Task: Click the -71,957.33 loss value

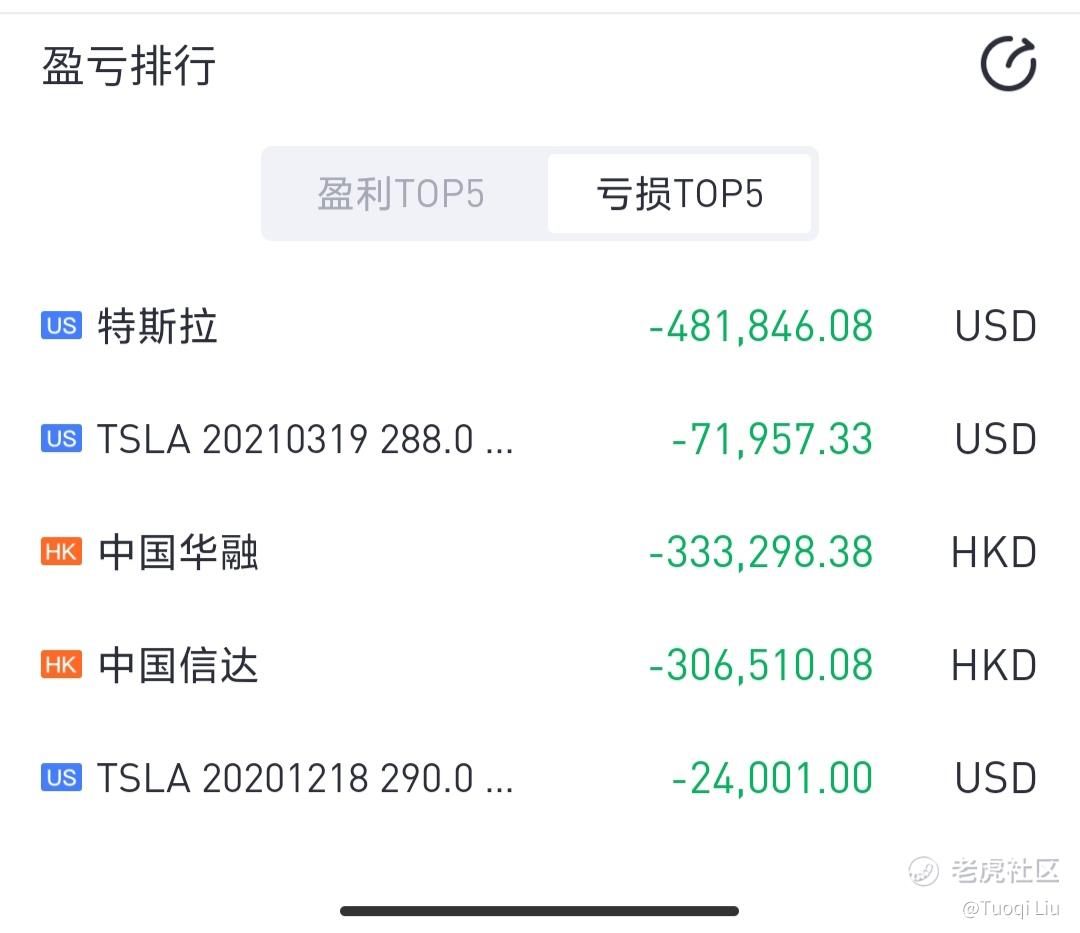Action: [x=772, y=439]
